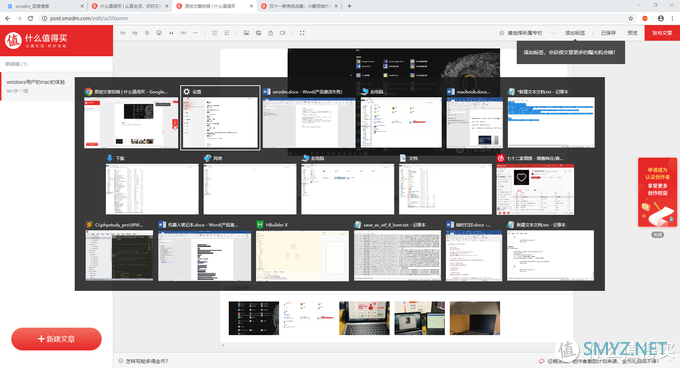
Task: Switch to 机器人笔记本.docx Word window
Action: [x=204, y=251]
